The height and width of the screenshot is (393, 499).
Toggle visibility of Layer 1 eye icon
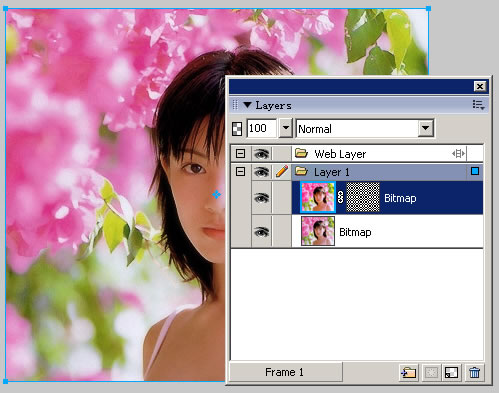pos(261,172)
